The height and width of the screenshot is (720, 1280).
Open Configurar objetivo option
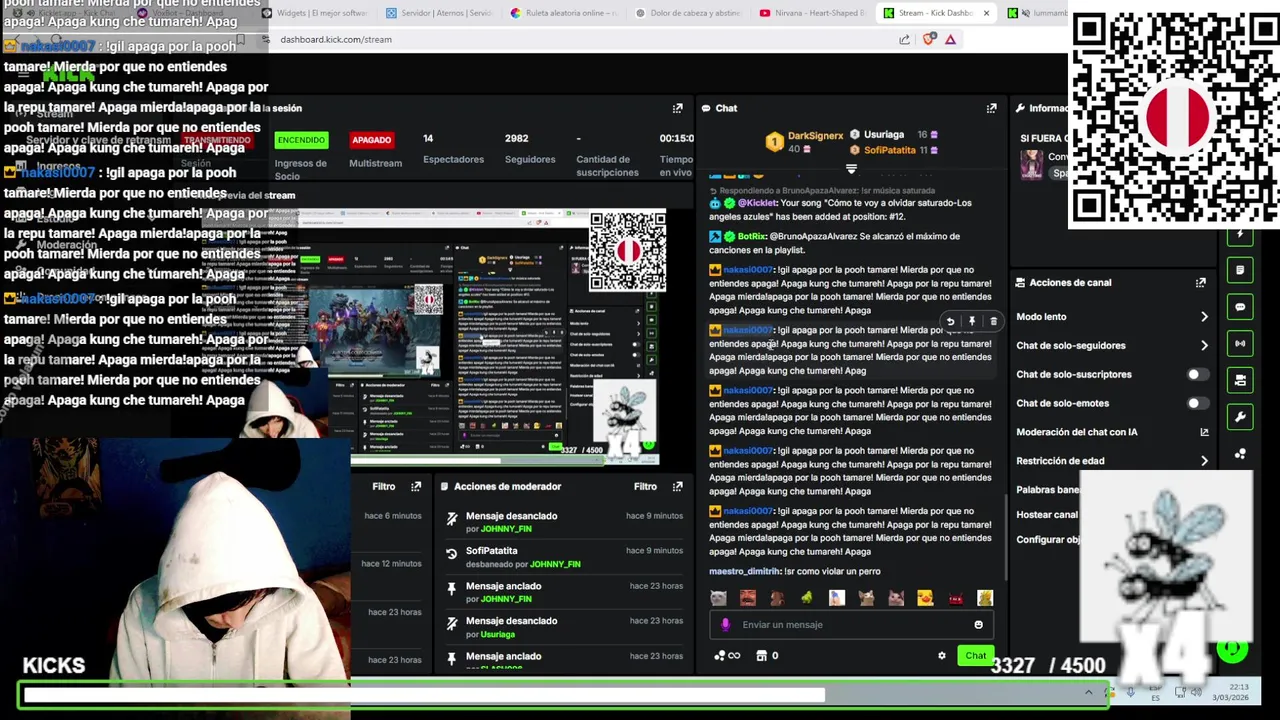tap(1047, 540)
